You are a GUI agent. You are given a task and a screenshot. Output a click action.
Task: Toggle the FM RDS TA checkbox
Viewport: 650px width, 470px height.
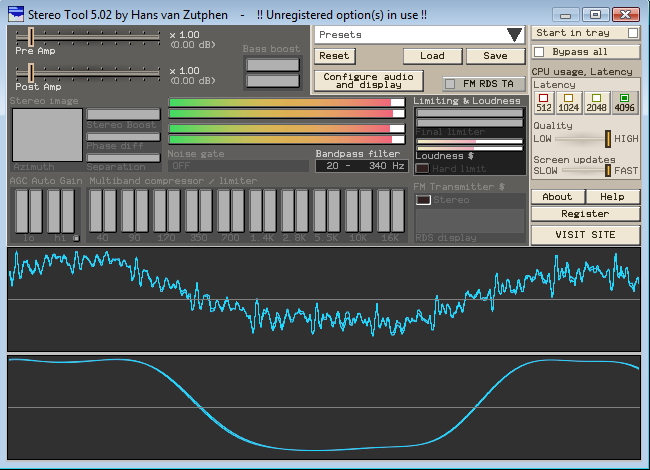tap(450, 84)
